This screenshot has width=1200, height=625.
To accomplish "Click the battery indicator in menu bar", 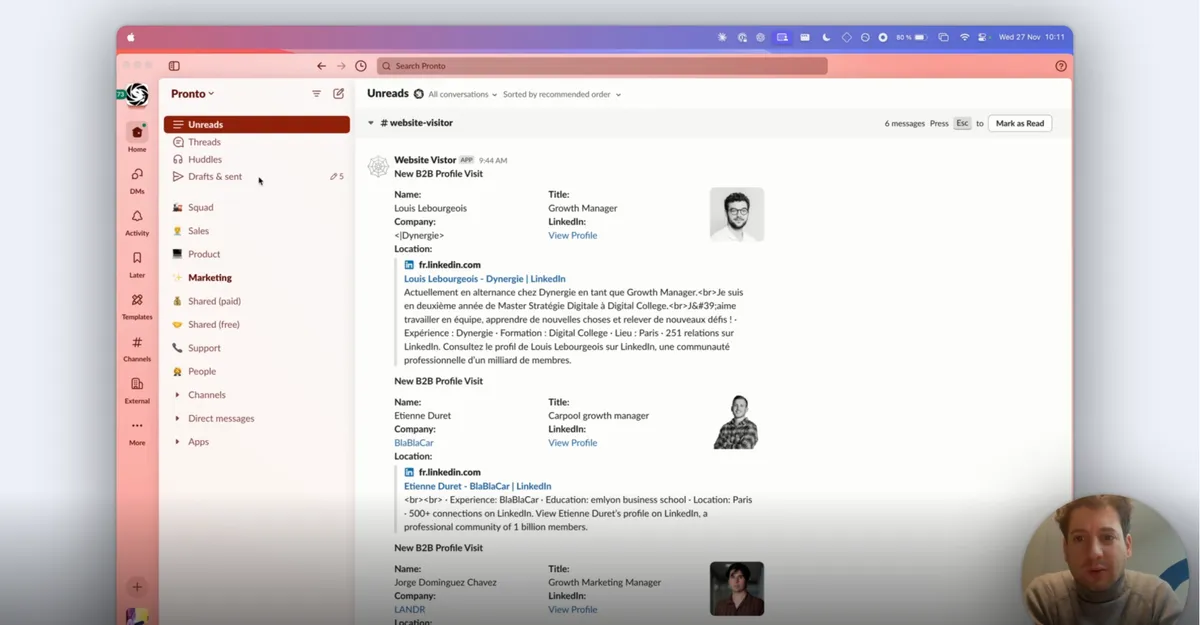I will (x=911, y=37).
